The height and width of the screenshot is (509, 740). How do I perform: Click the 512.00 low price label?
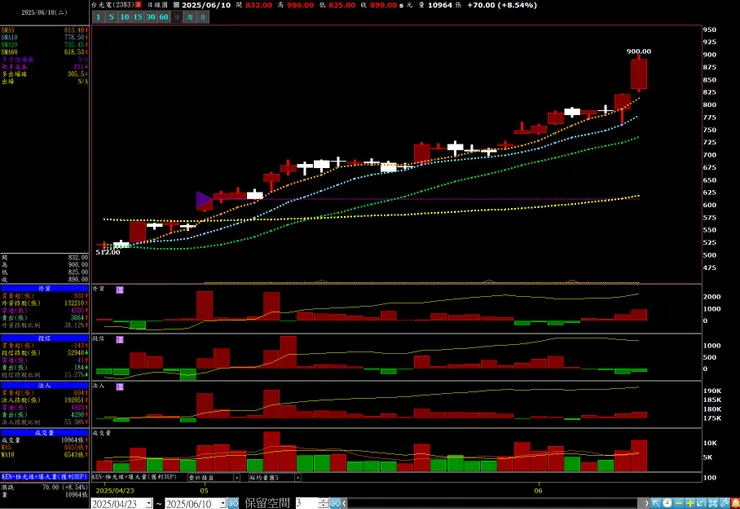[x=108, y=252]
